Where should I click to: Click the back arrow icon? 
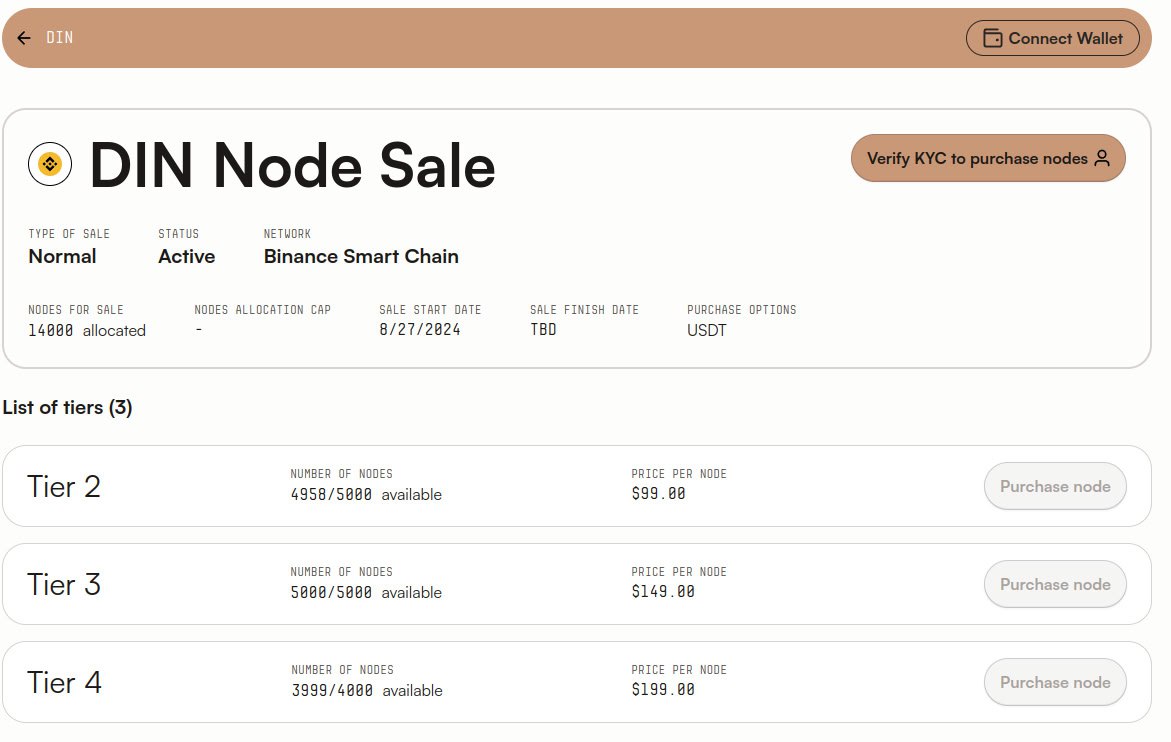(x=24, y=38)
